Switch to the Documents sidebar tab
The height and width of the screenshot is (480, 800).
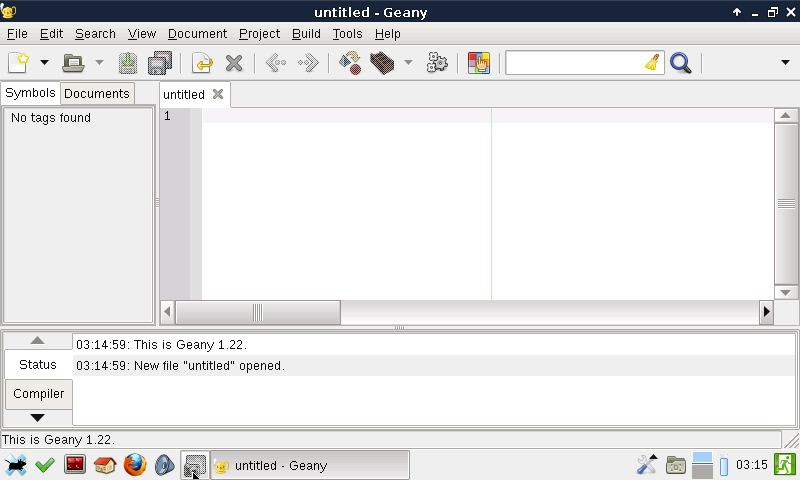click(97, 93)
